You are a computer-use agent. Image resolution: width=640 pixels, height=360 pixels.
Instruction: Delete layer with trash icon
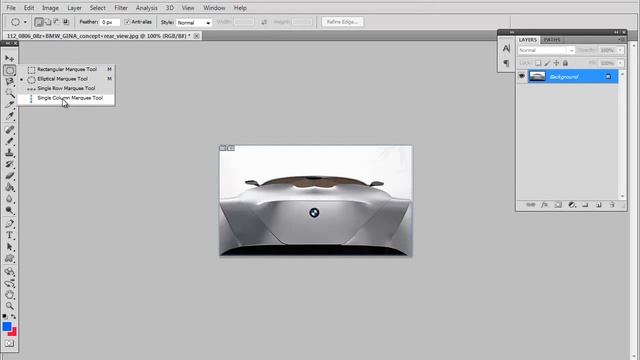pos(612,205)
